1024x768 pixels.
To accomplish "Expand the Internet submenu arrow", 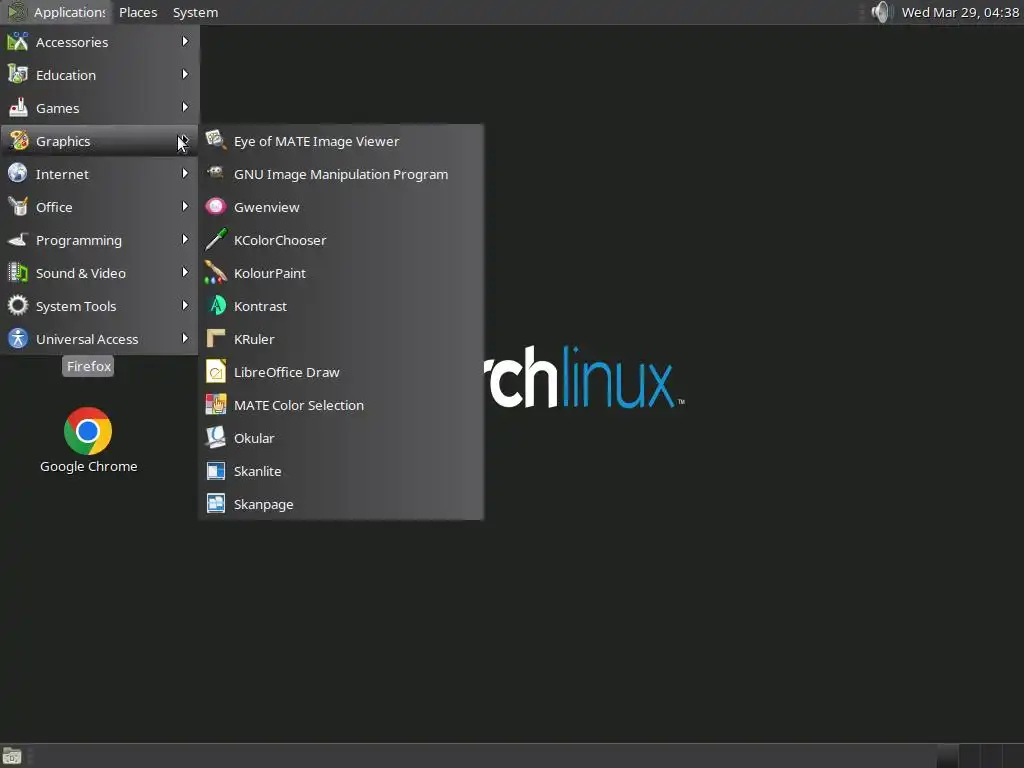I will (x=185, y=173).
